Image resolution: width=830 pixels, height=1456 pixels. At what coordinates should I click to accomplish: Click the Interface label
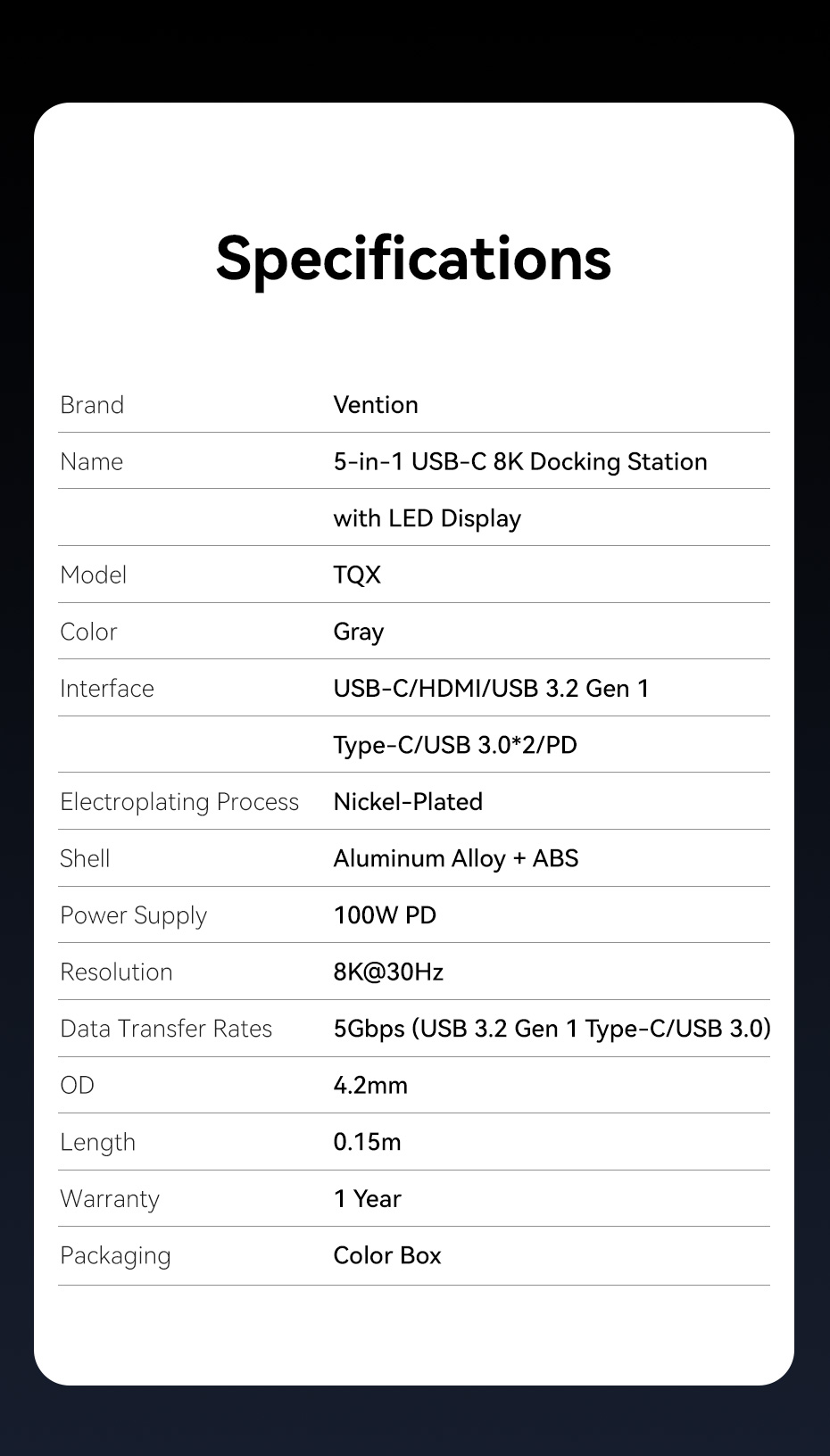click(107, 689)
